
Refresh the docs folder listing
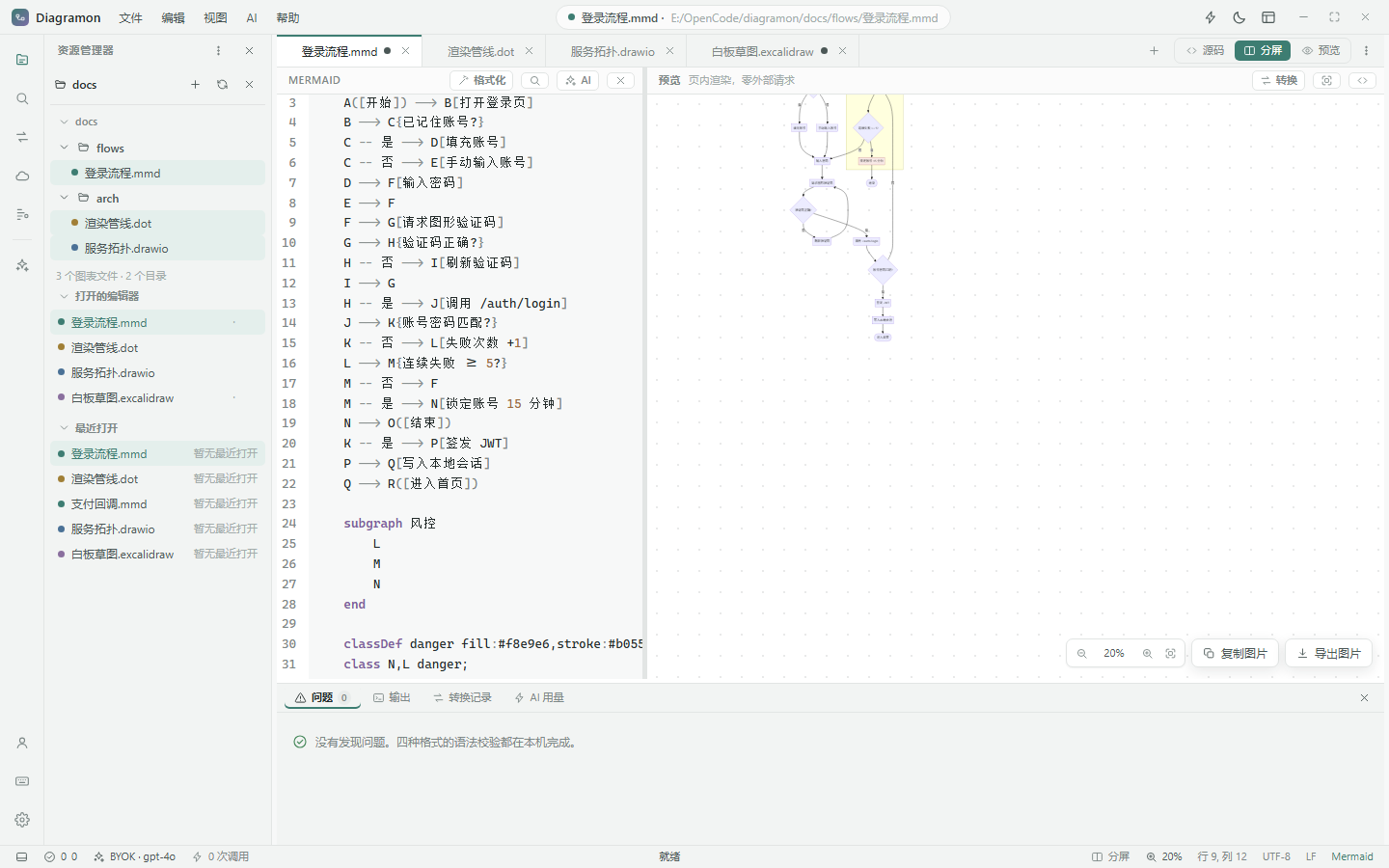[x=222, y=85]
